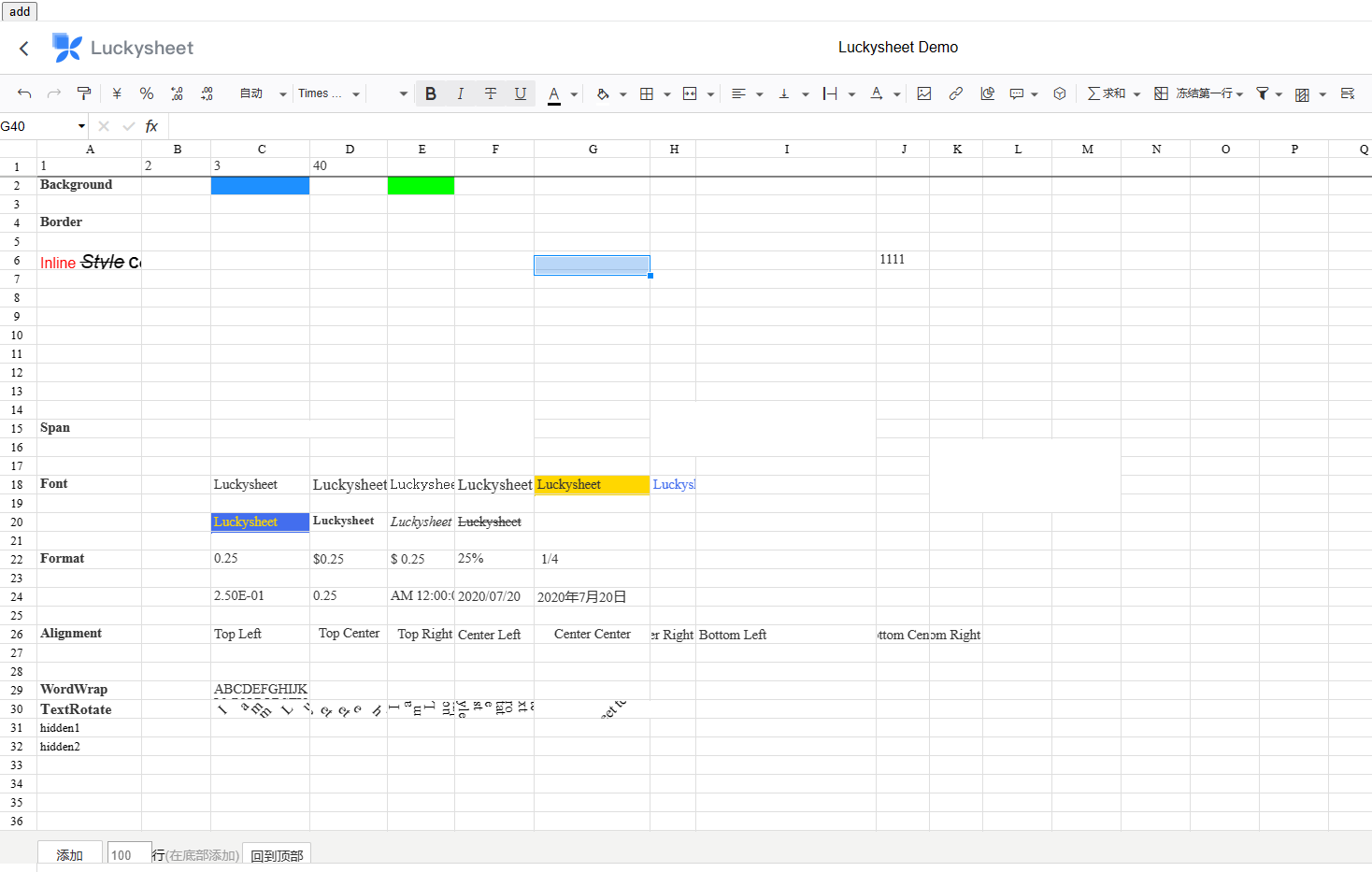Image resolution: width=1372 pixels, height=872 pixels.
Task: Click the 回到顶部 back-to-top button
Action: [276, 853]
